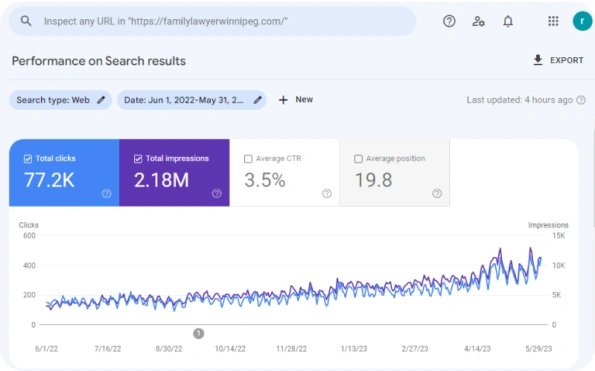Select the 2.18M impressions value
This screenshot has width=595, height=371.
[161, 180]
